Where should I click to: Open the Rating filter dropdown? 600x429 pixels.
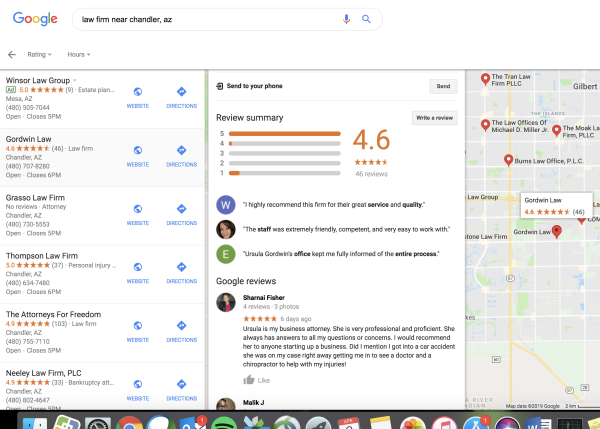click(39, 54)
